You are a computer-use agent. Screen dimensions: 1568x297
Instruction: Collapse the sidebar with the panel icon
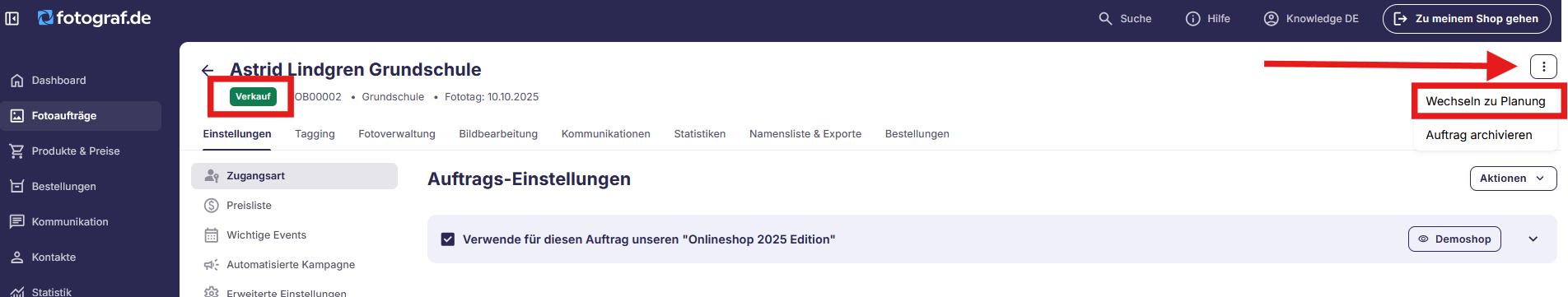(12, 18)
